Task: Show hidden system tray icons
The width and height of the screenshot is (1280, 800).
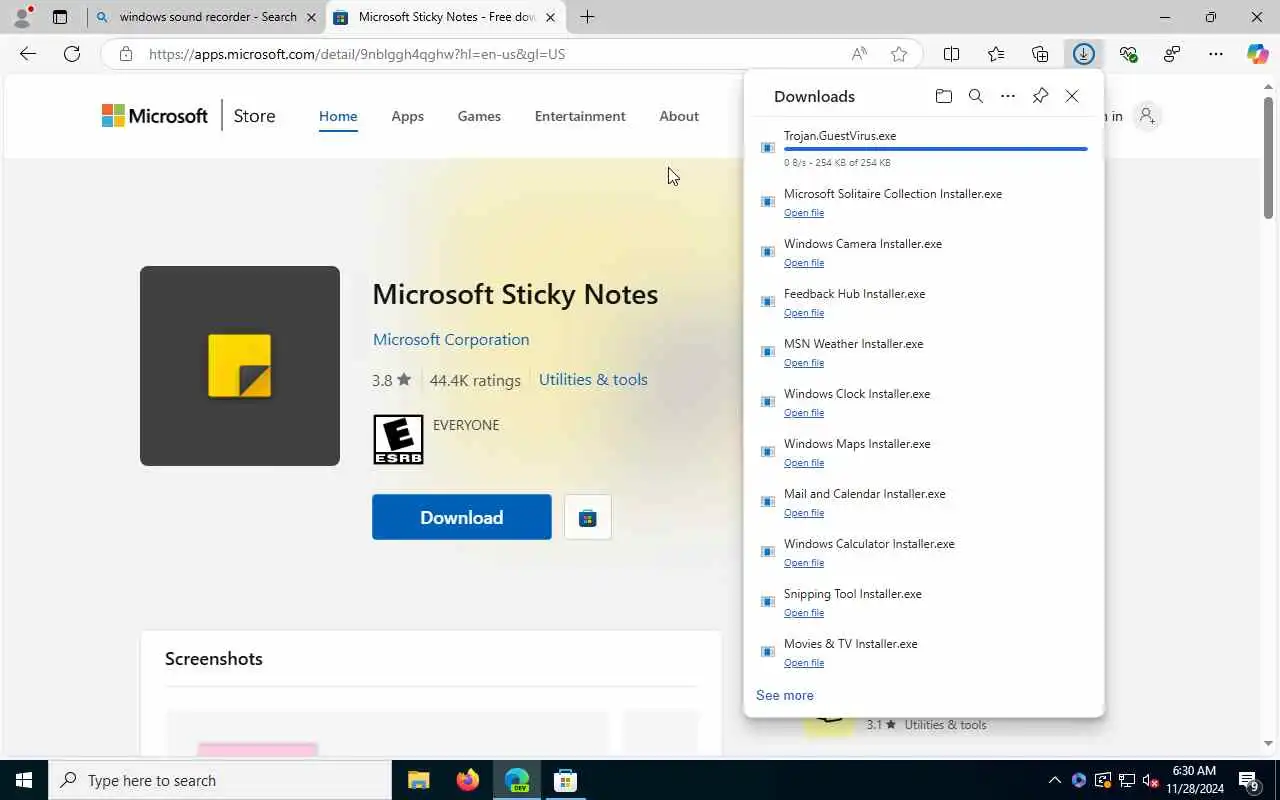Action: 1054,780
